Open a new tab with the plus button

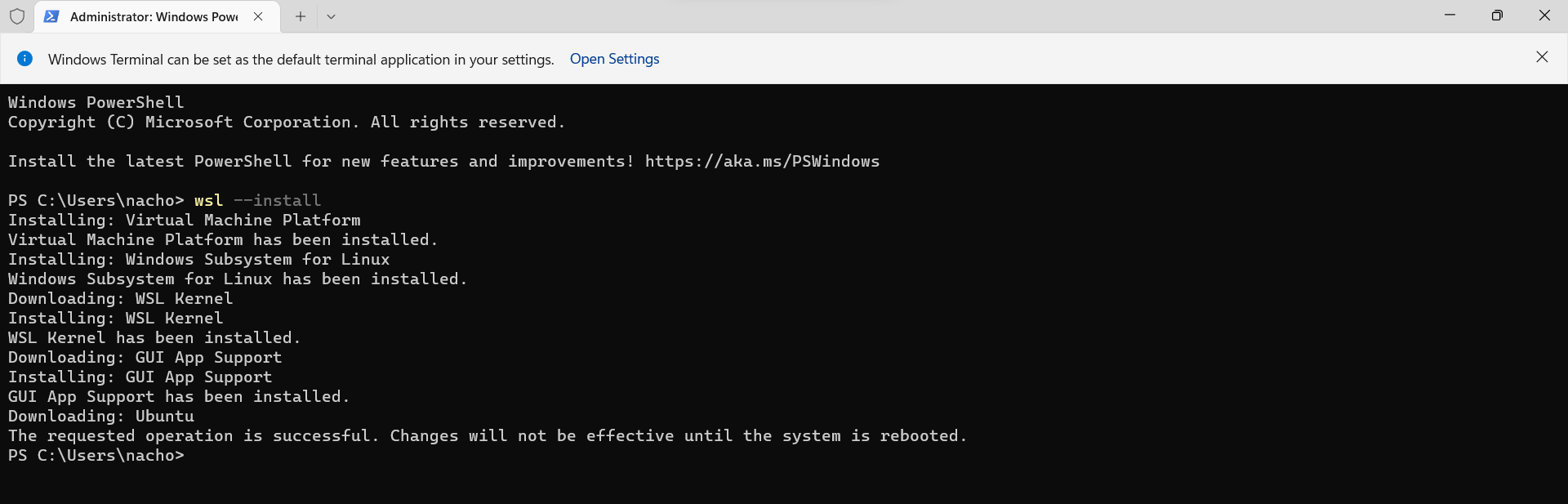tap(301, 16)
